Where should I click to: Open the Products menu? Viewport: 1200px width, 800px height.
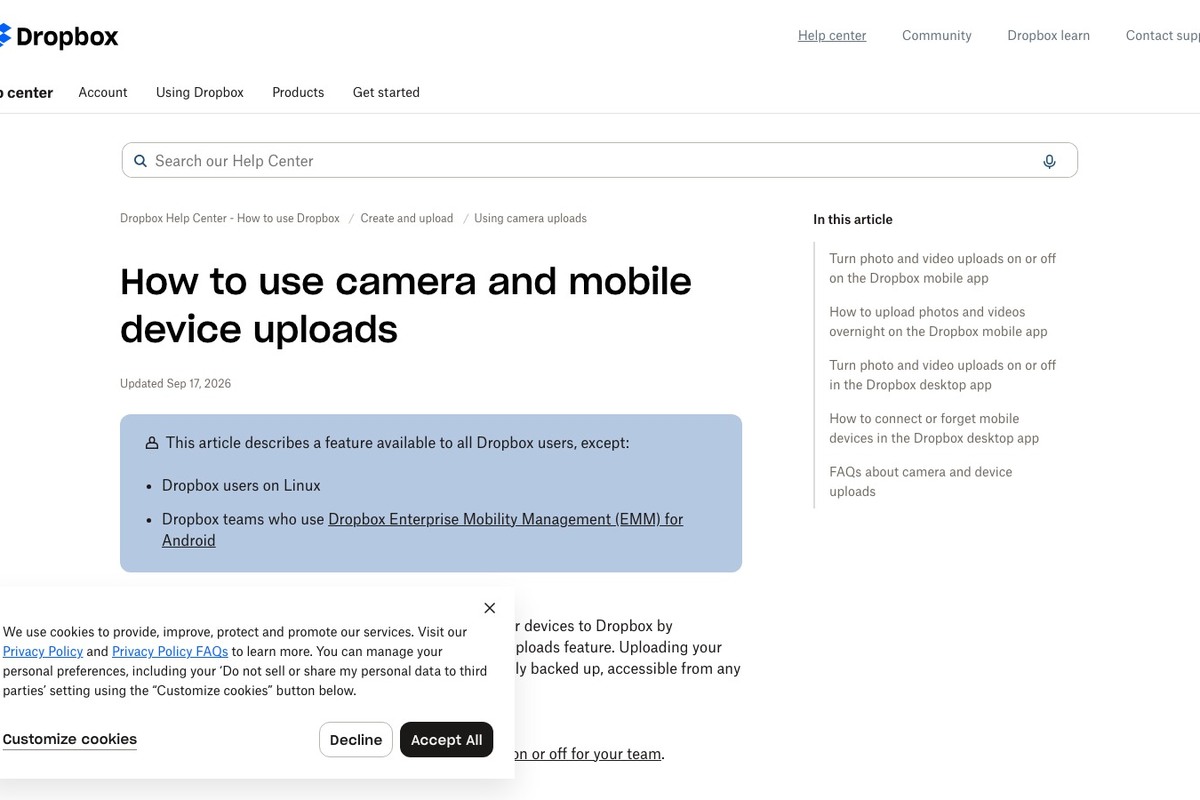[298, 92]
